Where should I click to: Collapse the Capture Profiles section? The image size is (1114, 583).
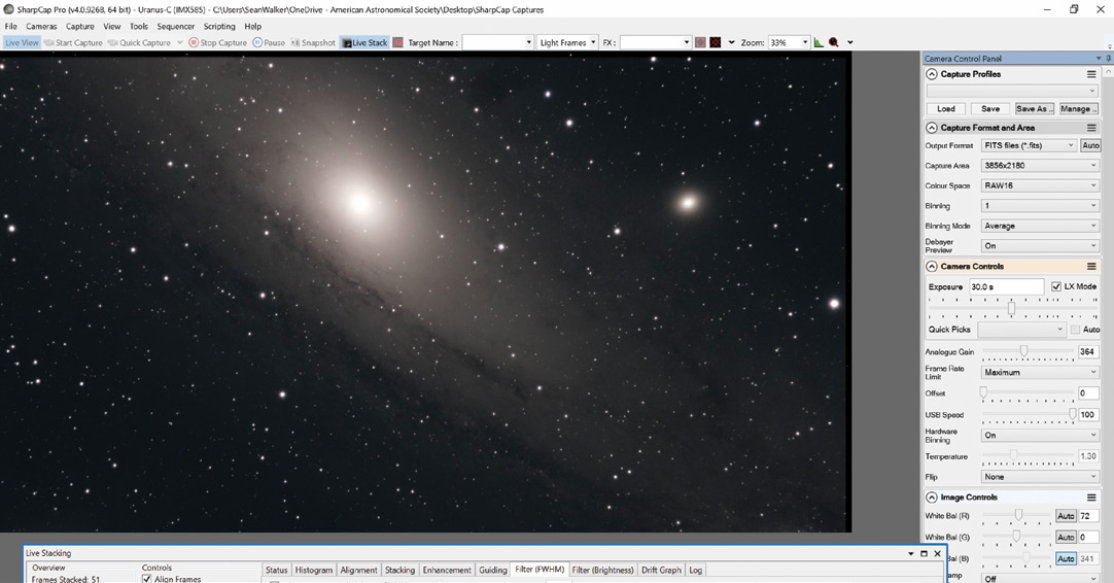pos(931,74)
